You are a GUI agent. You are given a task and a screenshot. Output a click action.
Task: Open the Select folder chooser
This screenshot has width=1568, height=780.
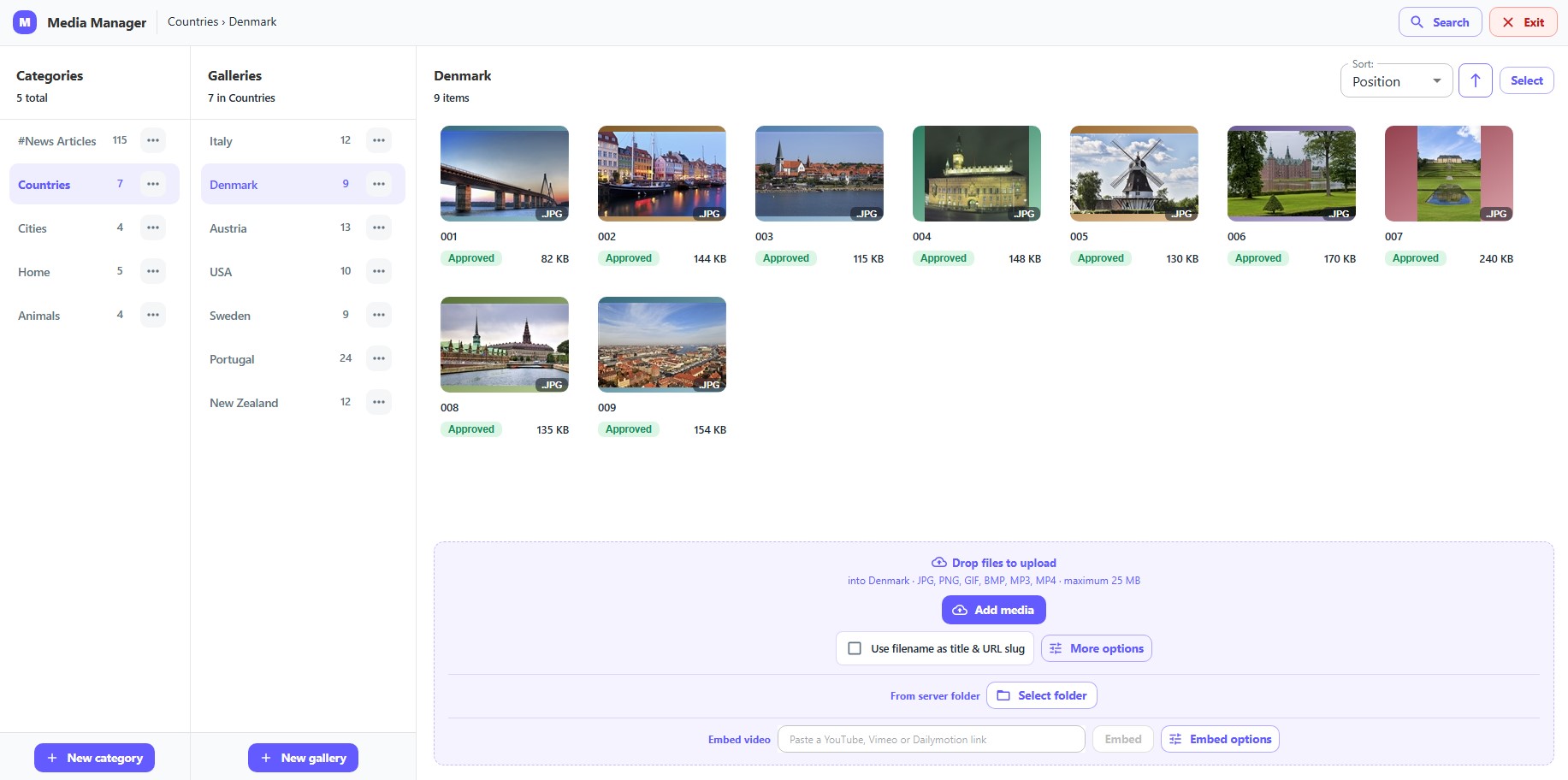click(x=1041, y=695)
